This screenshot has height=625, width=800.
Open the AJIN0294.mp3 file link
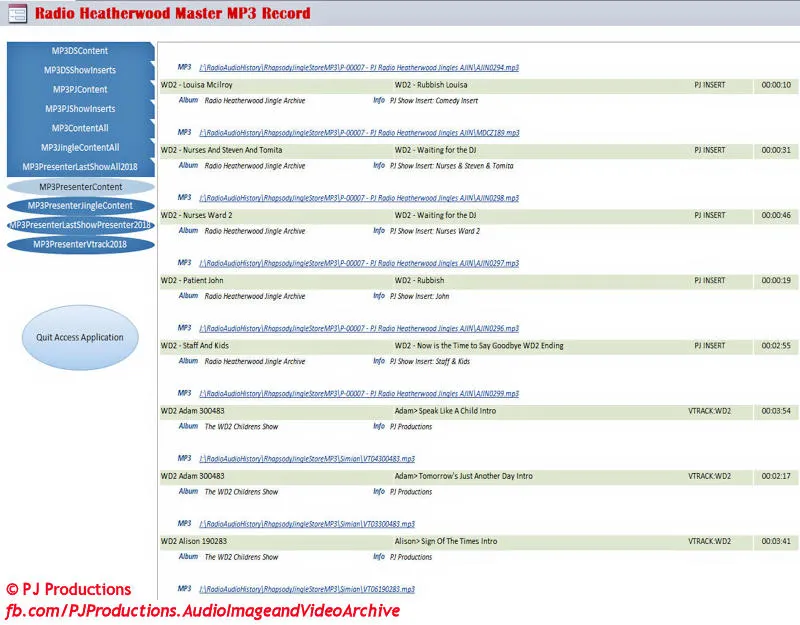tap(359, 68)
